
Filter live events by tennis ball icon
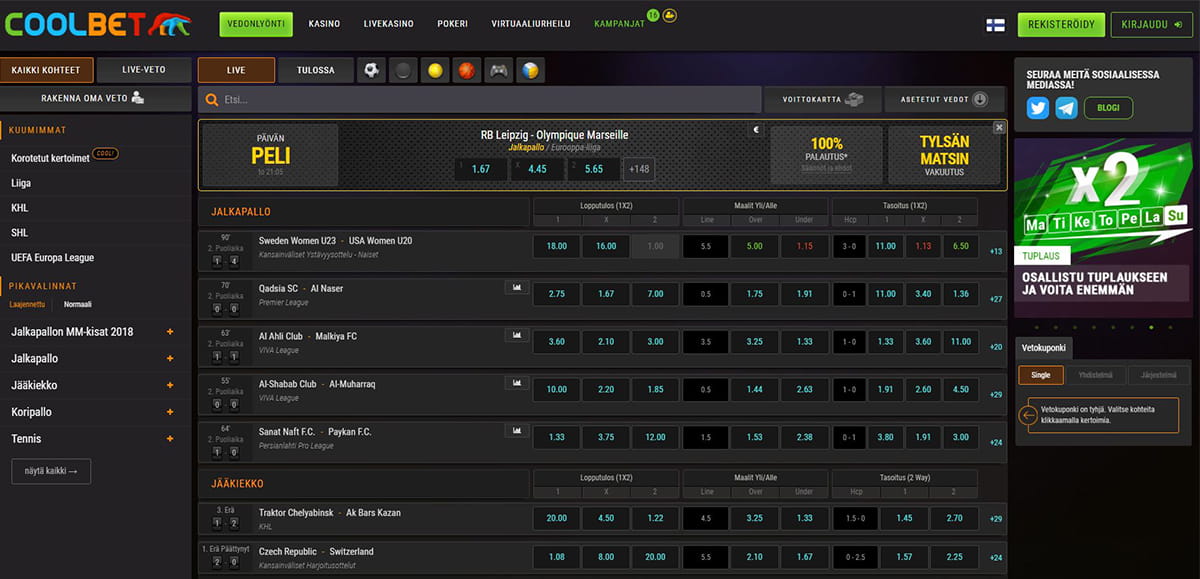tap(435, 71)
